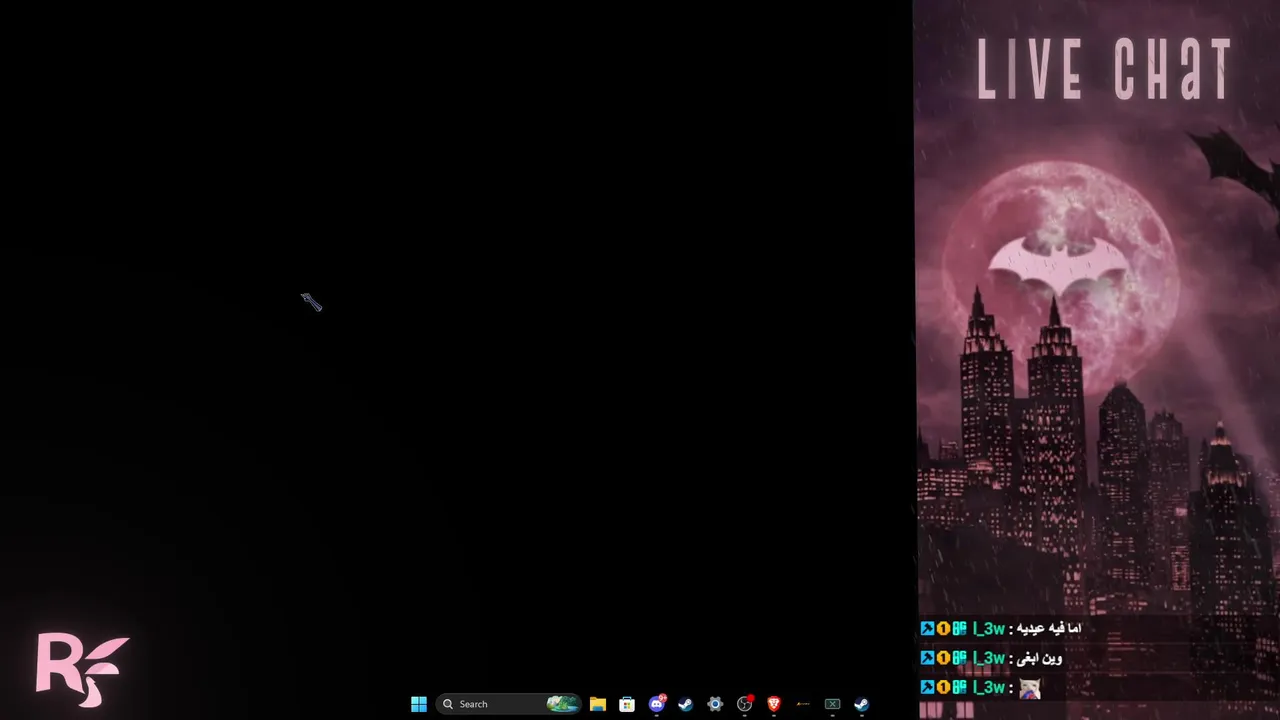Click the cat emote in the last chat message

[1029, 688]
